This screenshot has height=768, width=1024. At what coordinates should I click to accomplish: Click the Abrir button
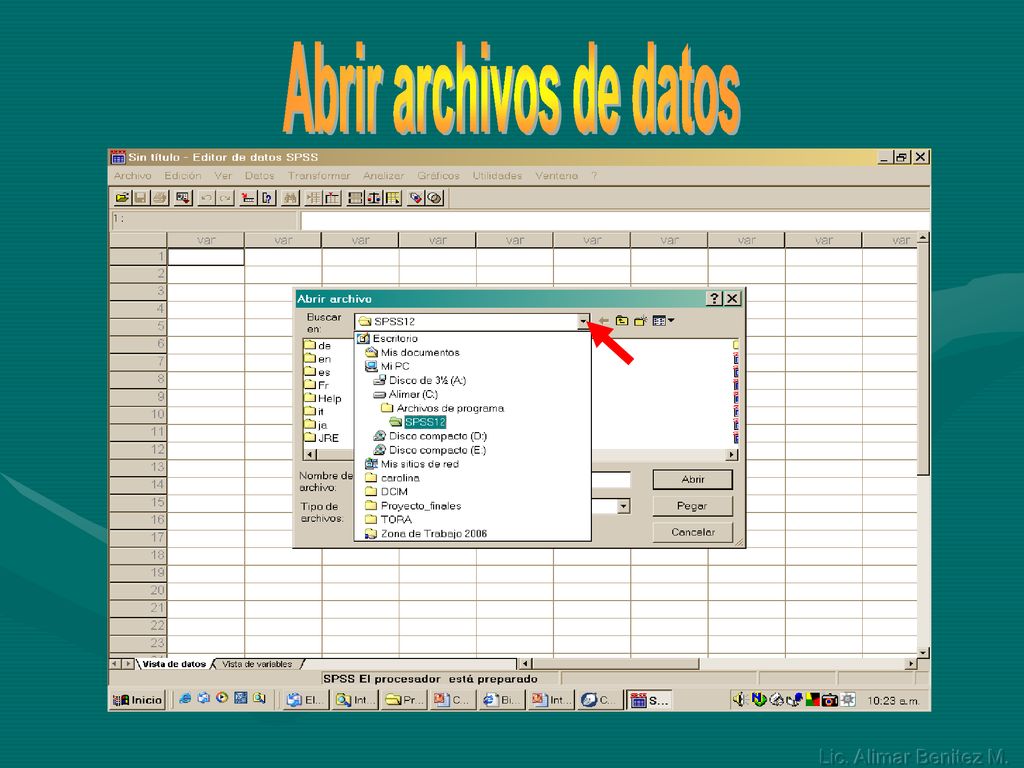(692, 479)
